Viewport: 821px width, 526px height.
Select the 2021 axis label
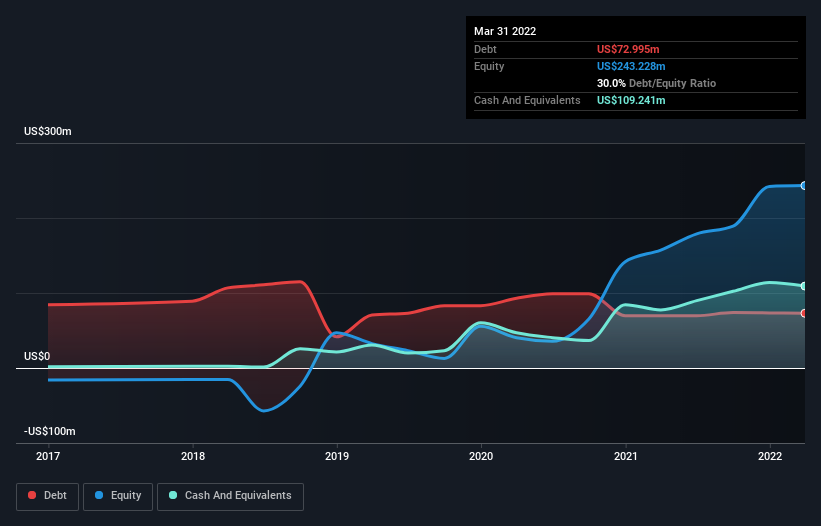pyautogui.click(x=626, y=456)
